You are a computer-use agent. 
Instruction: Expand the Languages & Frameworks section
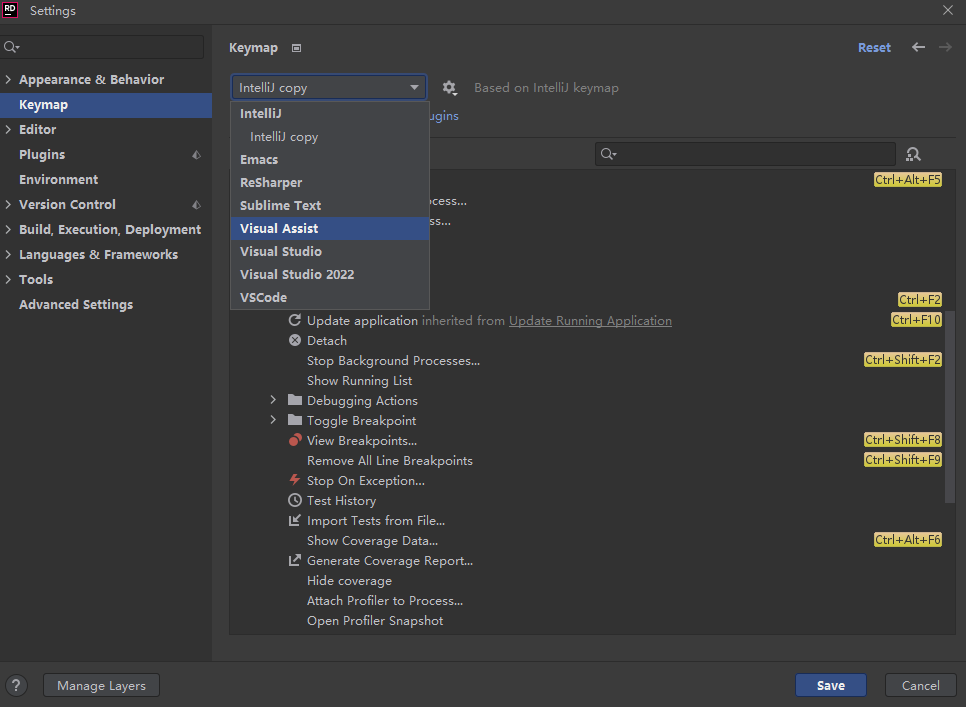tap(8, 254)
